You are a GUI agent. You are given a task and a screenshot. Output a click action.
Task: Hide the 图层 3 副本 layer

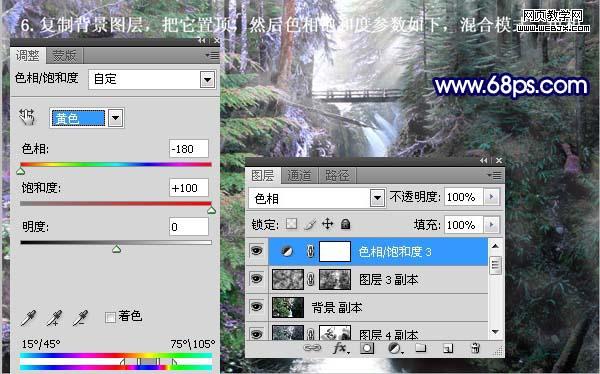[256, 279]
